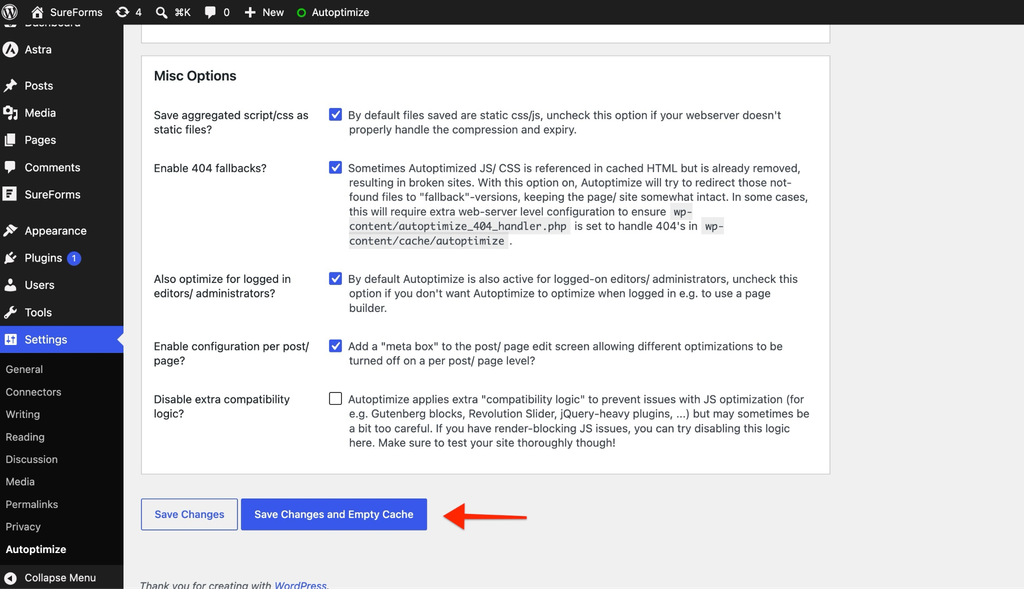Click the Tools wrench icon

[10, 312]
